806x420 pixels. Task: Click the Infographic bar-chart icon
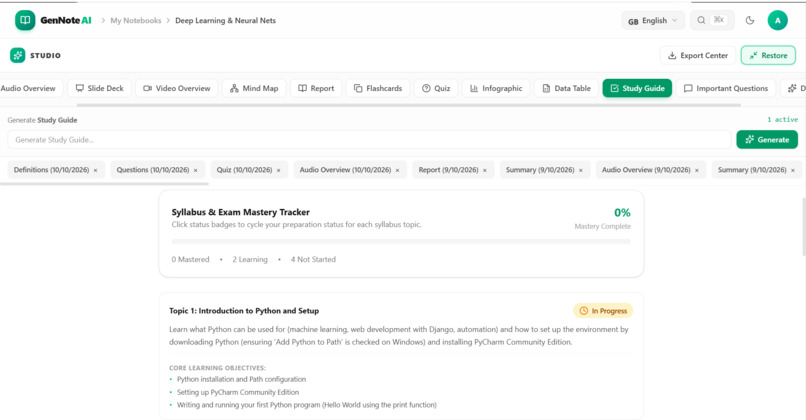tap(474, 88)
